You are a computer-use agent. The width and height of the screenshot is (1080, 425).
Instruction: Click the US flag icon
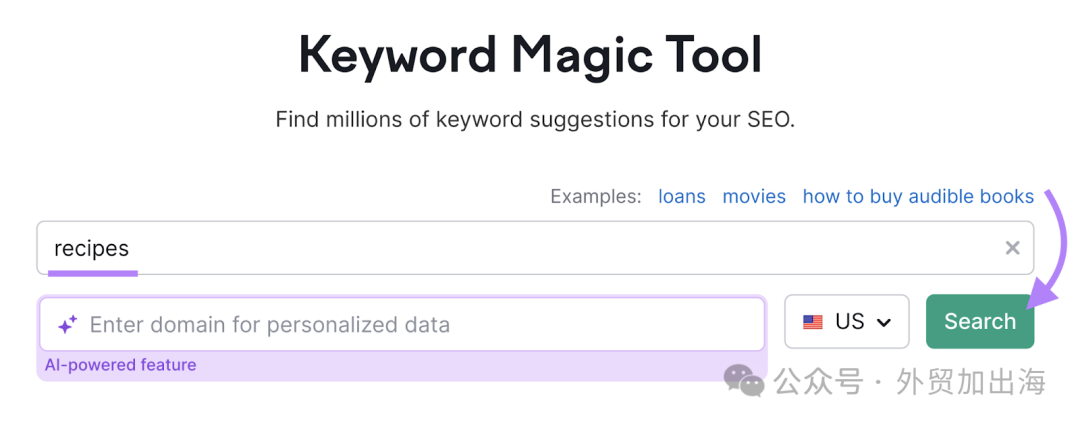point(813,322)
